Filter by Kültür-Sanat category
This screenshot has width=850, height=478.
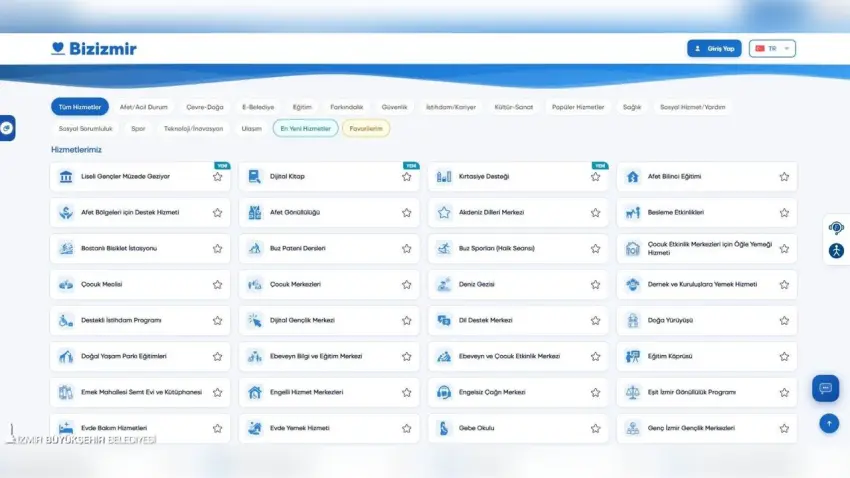point(513,107)
